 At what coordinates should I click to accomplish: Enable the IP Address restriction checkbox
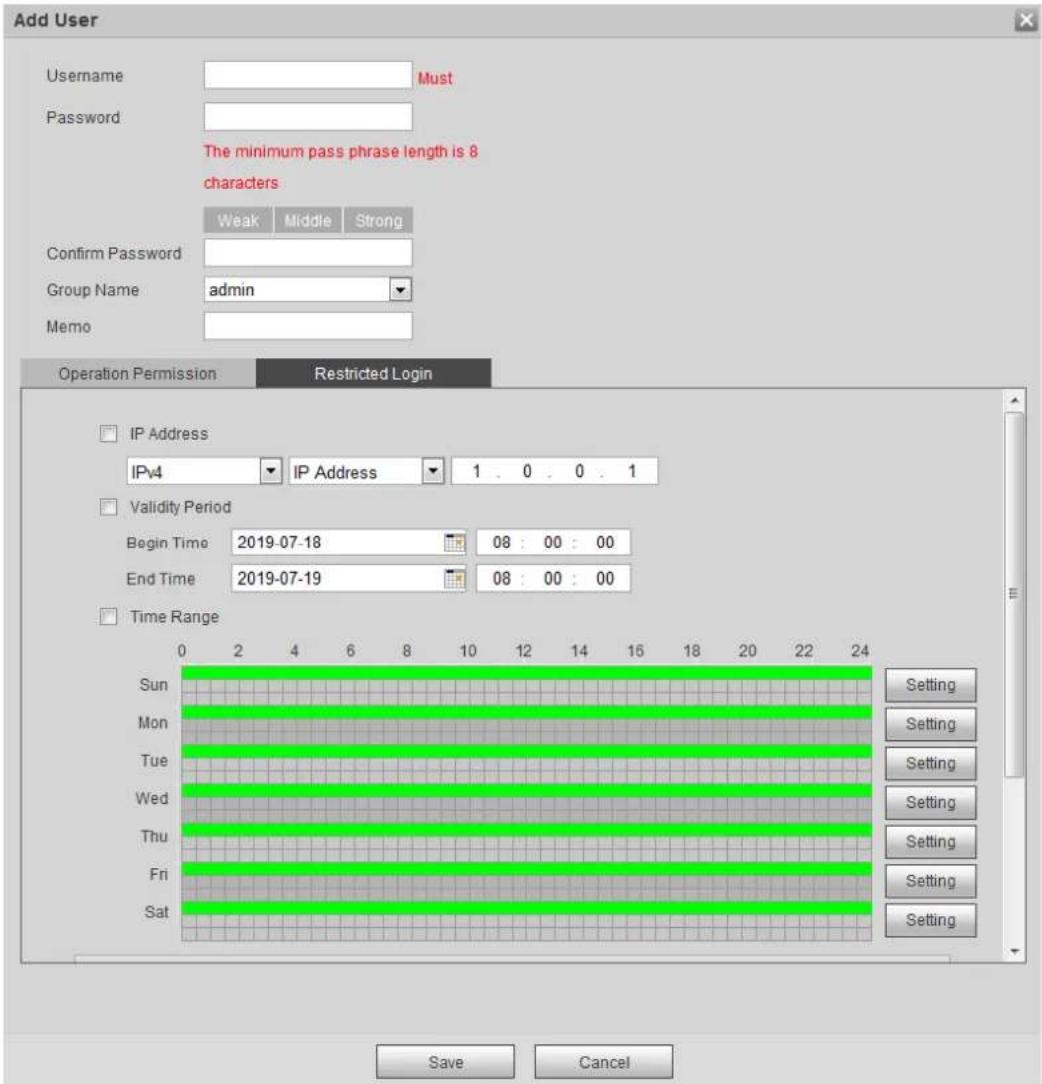click(109, 433)
